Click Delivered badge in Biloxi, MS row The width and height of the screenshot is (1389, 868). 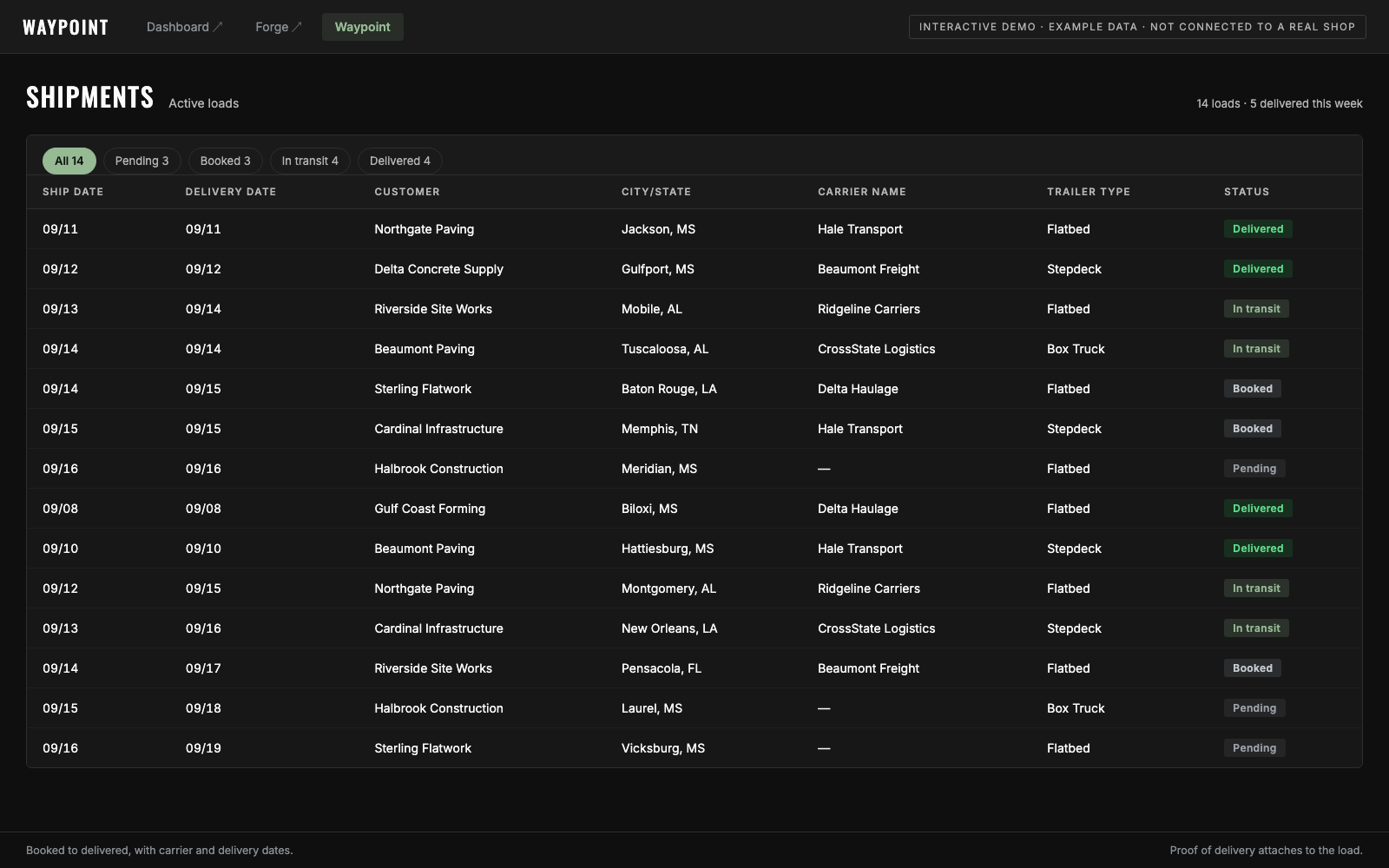coord(1258,509)
